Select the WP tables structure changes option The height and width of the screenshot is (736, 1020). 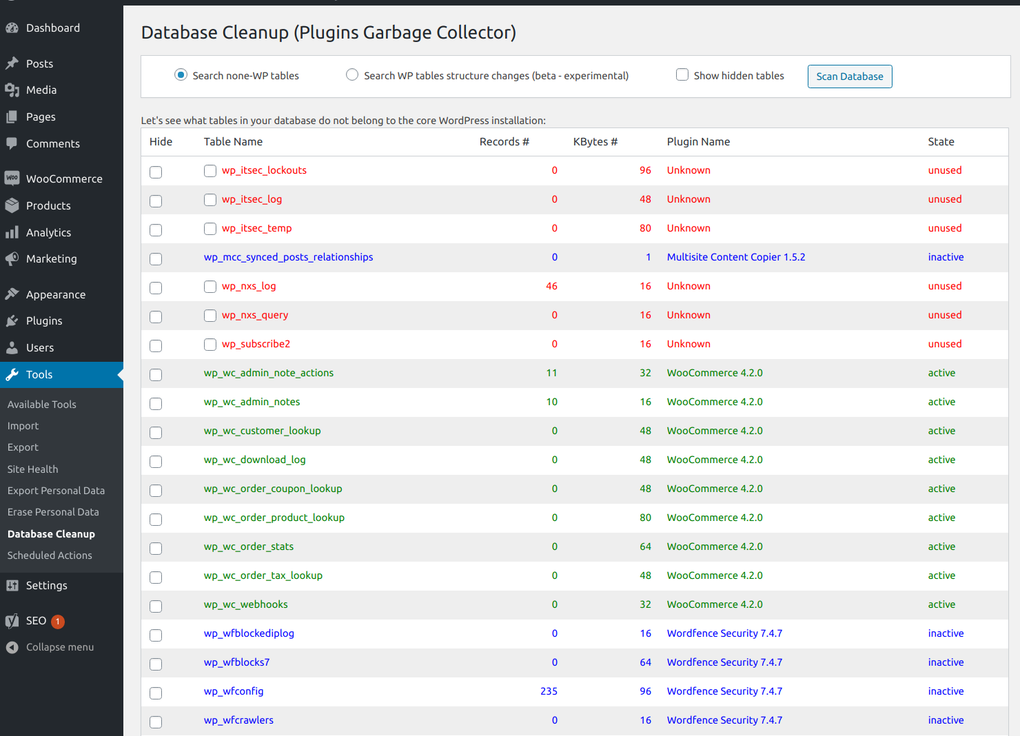point(352,75)
